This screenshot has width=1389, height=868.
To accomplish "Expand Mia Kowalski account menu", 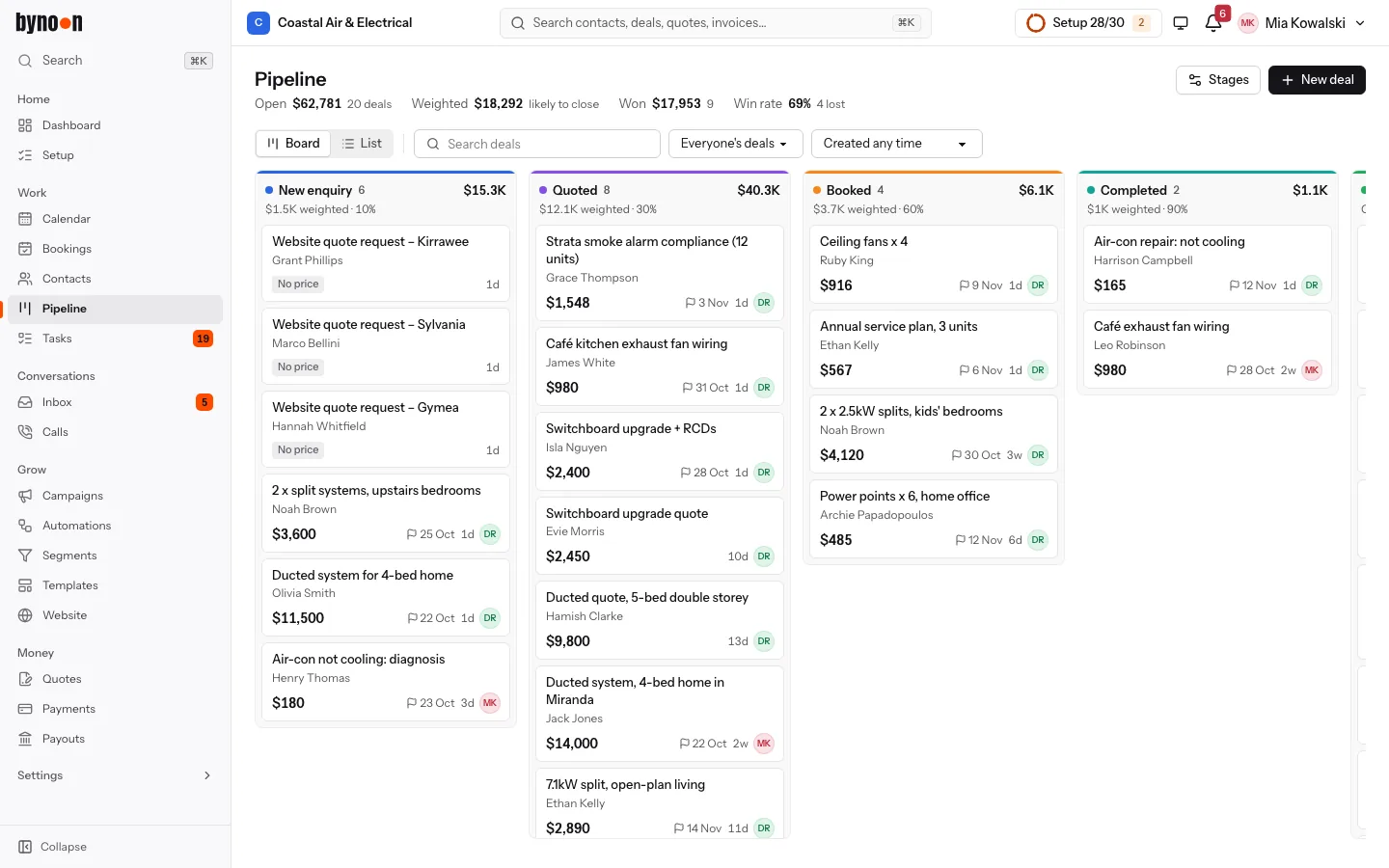I will pos(1301,23).
